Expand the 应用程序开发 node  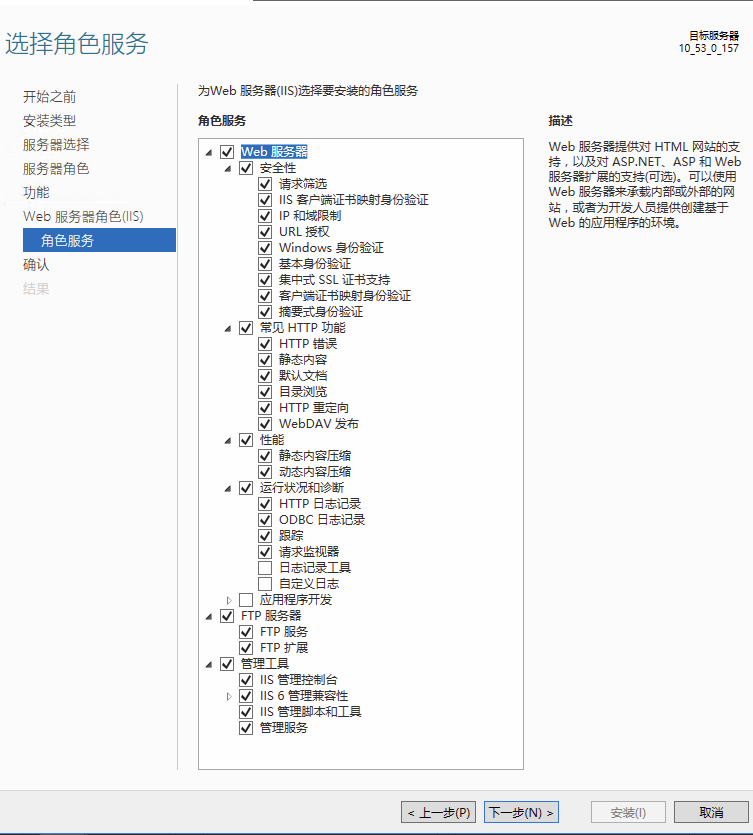pyautogui.click(x=229, y=600)
